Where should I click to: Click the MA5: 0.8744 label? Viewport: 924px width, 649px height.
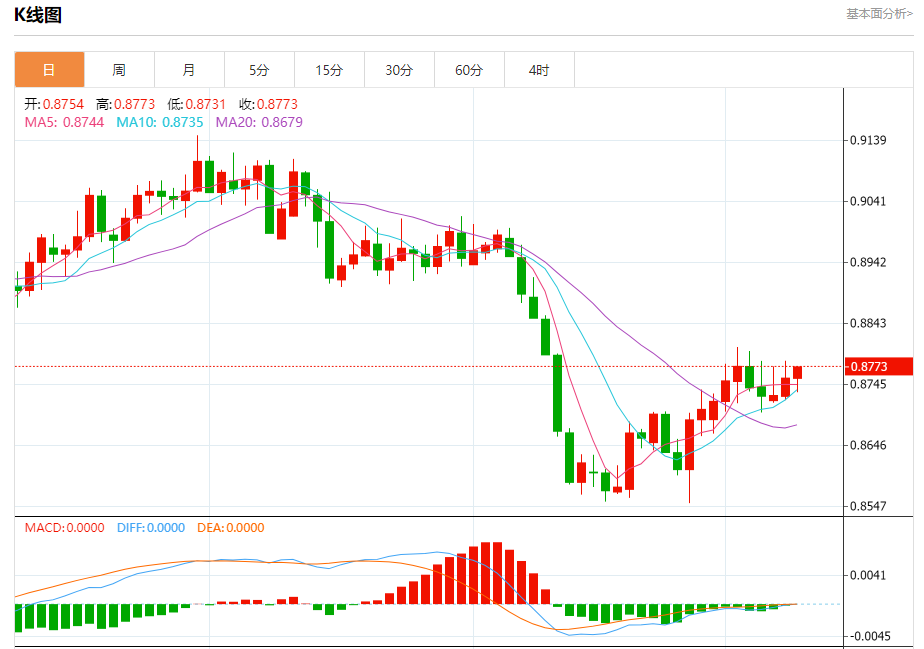tap(64, 122)
